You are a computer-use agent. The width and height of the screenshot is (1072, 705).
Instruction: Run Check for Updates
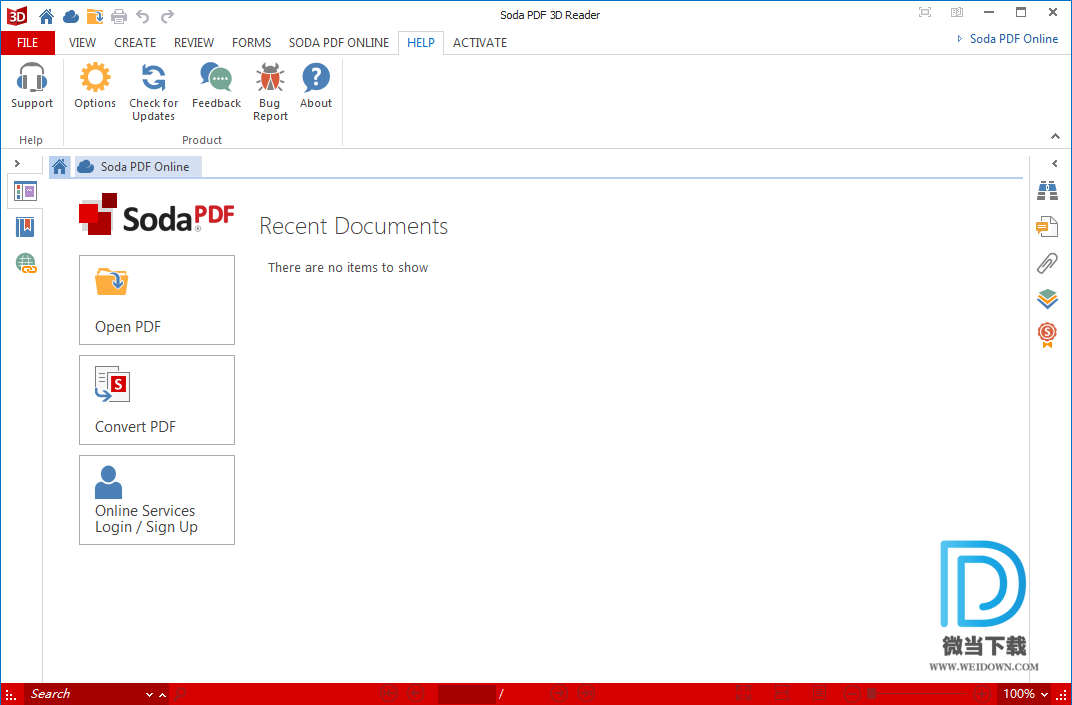[153, 92]
